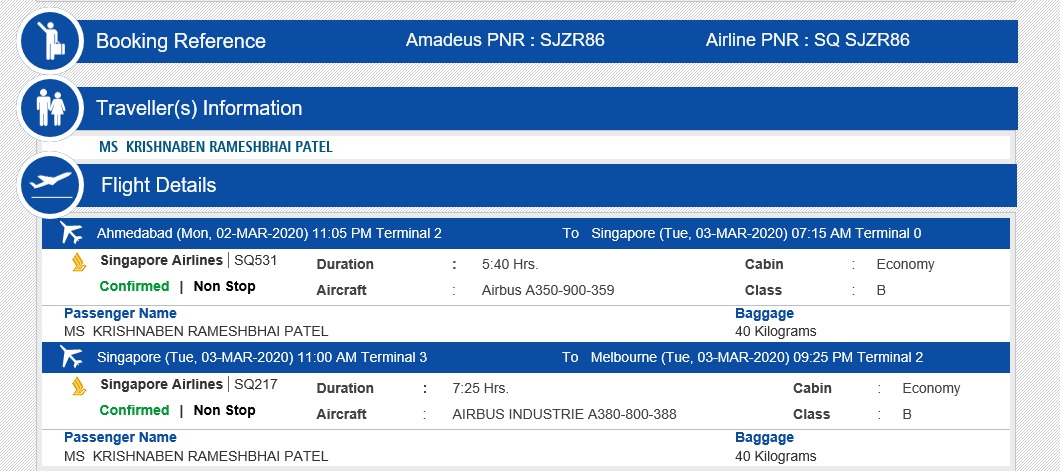The image size is (1060, 471).
Task: Click the Singapore Airlines logo next to SQ217
Action: tap(79, 386)
